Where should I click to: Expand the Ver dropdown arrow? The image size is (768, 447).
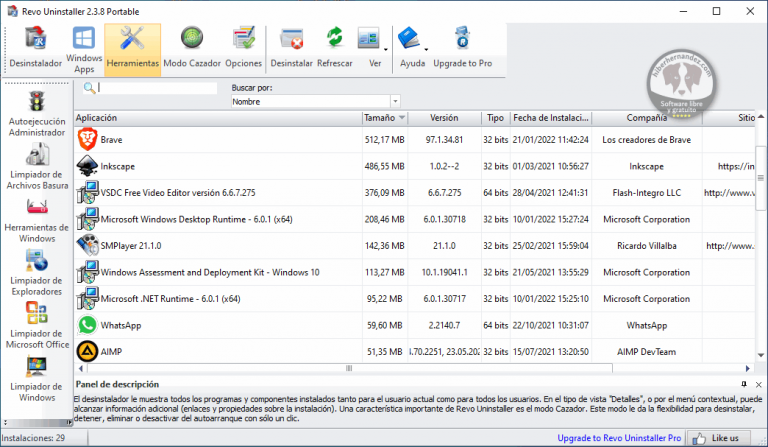386,49
